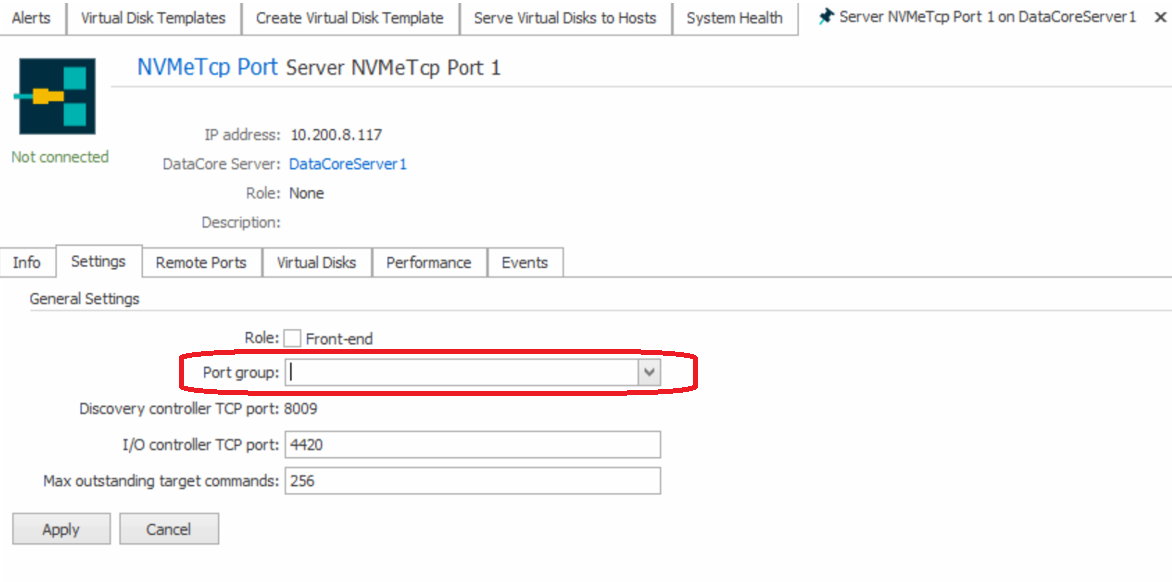Enable the Front-end role checkbox
This screenshot has width=1172, height=582.
(x=292, y=339)
